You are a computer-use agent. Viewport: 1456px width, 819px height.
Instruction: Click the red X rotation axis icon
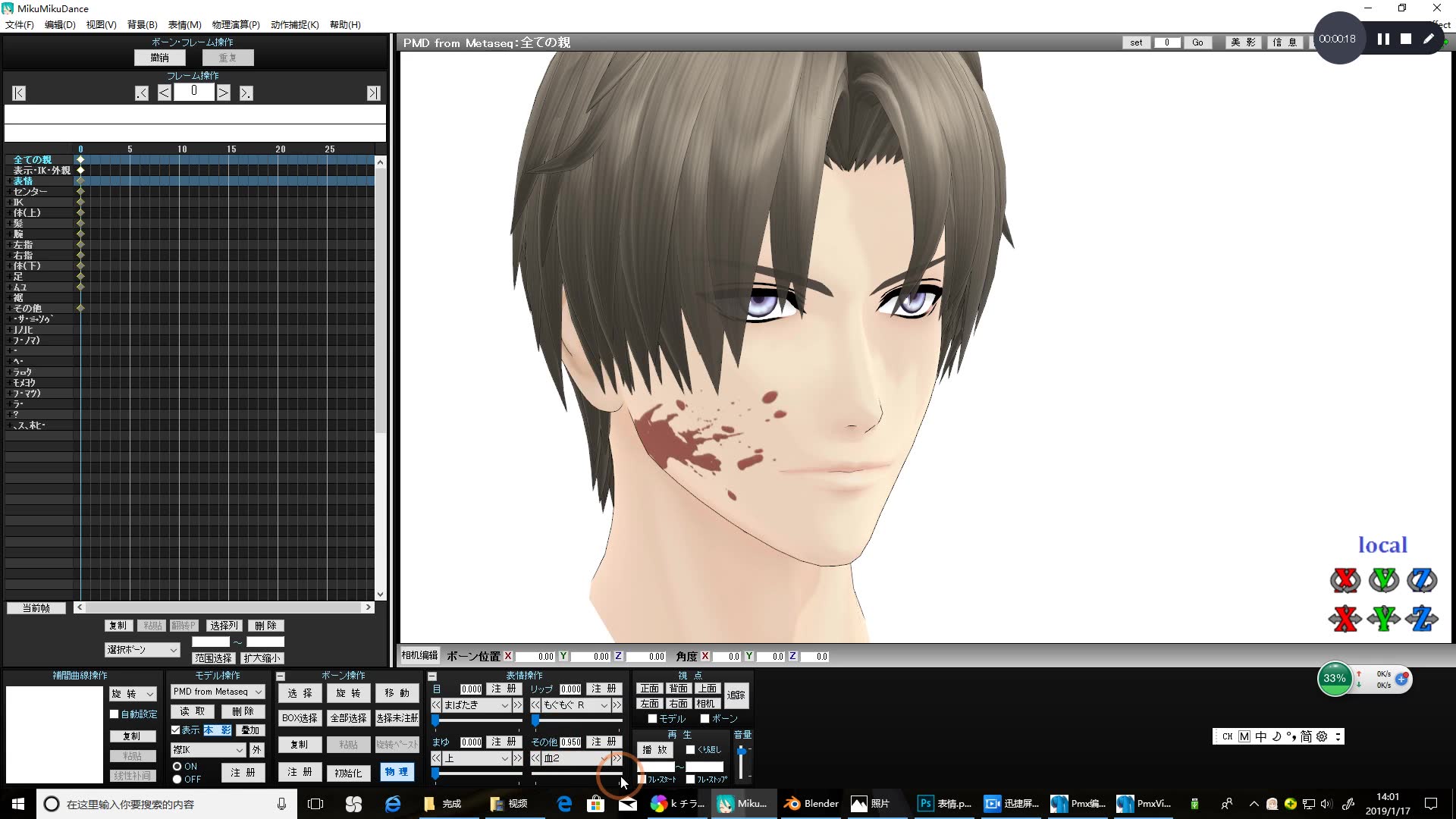pos(1345,580)
